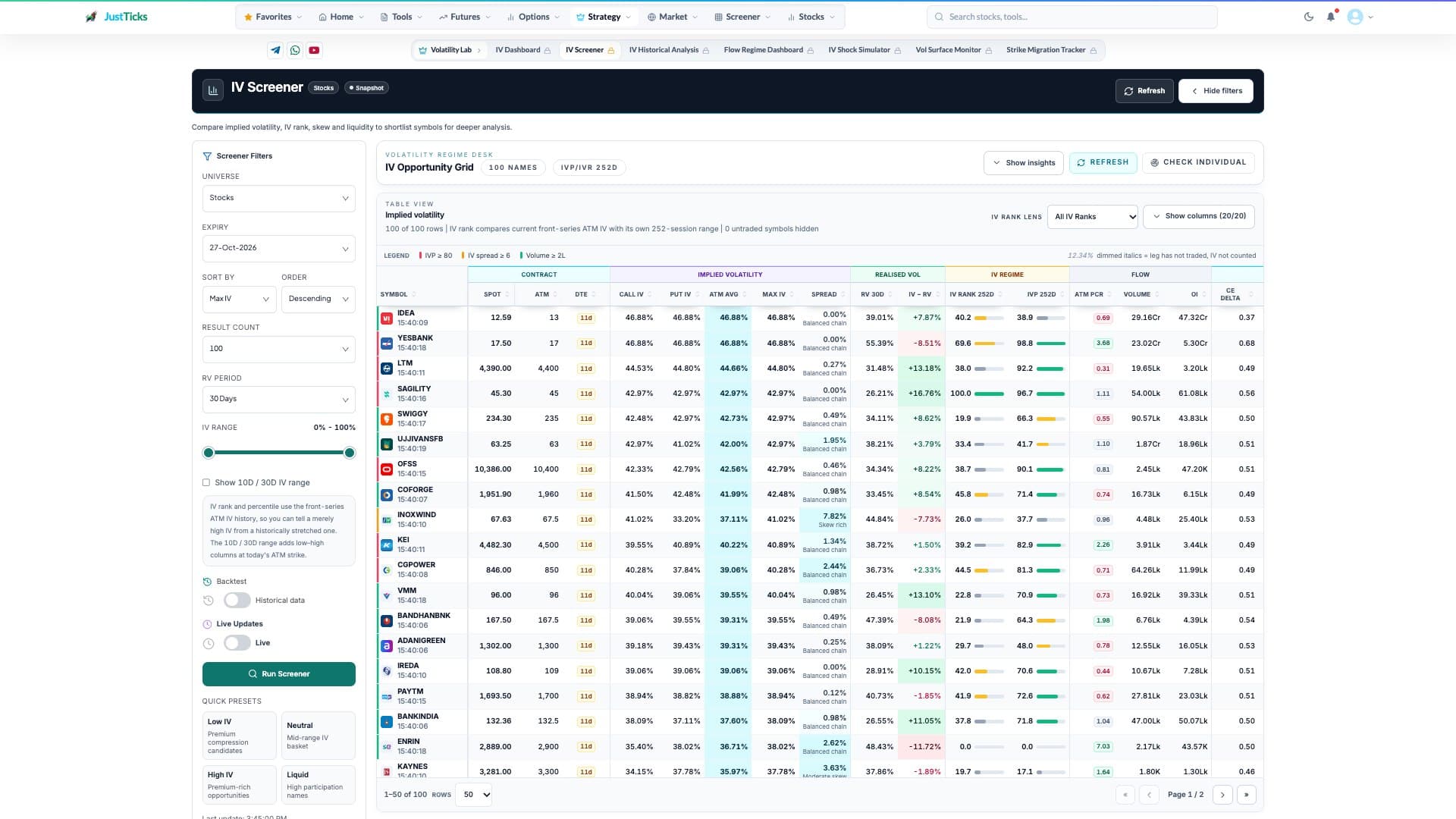Open the All IV Ranks dropdown
The width and height of the screenshot is (1456, 819).
[x=1092, y=217]
